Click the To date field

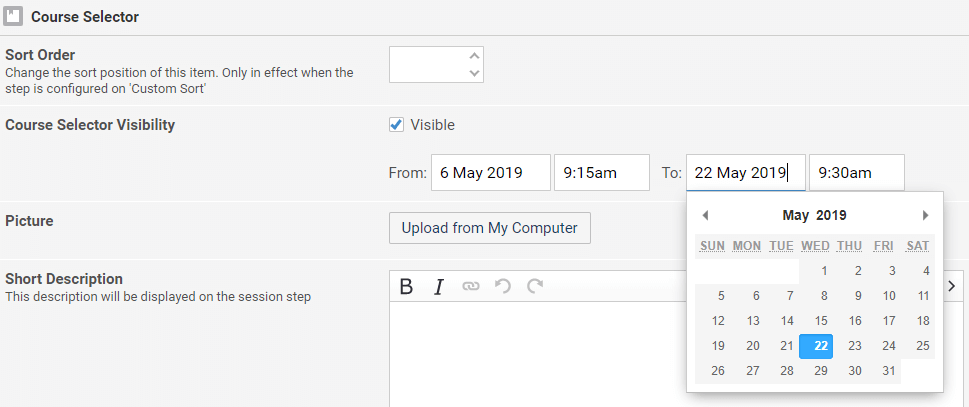745,172
